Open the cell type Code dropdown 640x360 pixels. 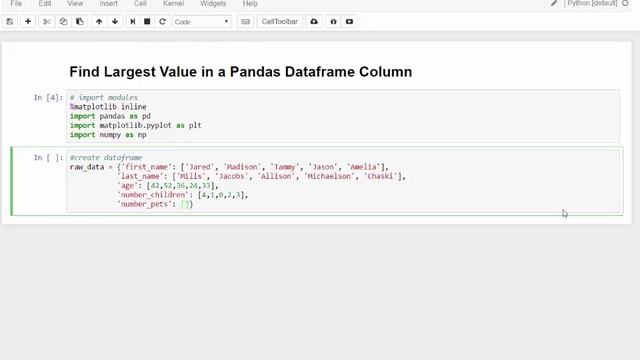(x=202, y=22)
